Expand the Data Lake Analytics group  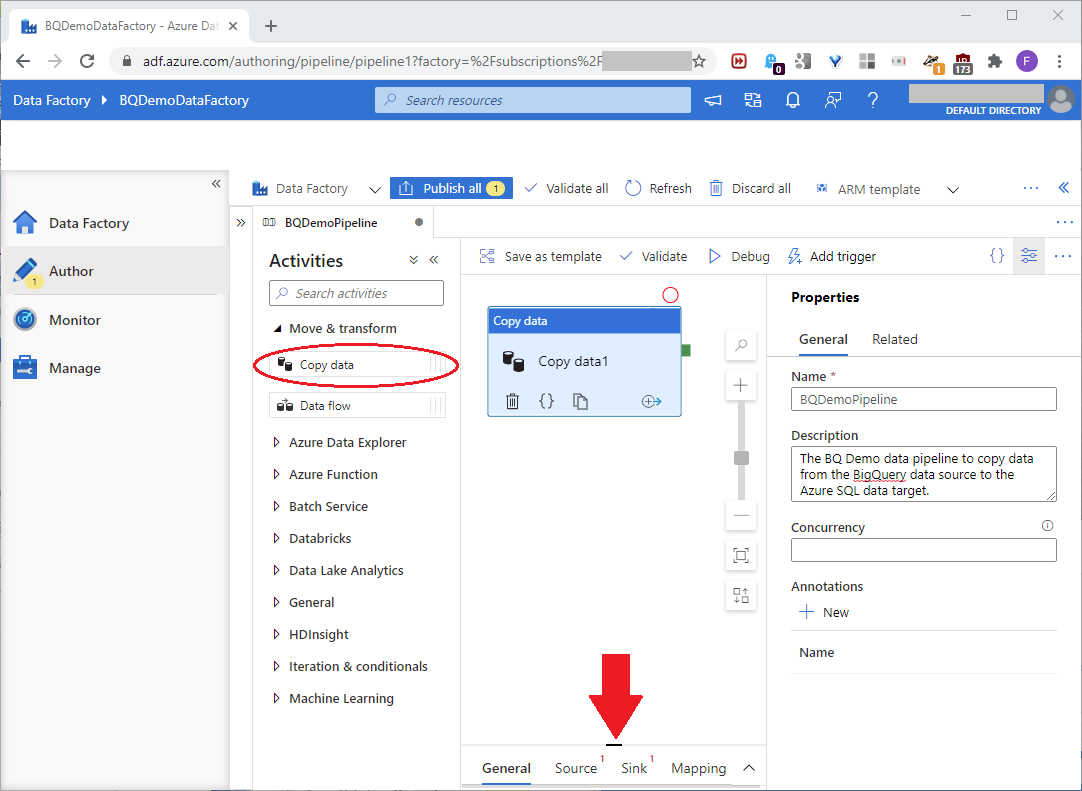(x=277, y=570)
